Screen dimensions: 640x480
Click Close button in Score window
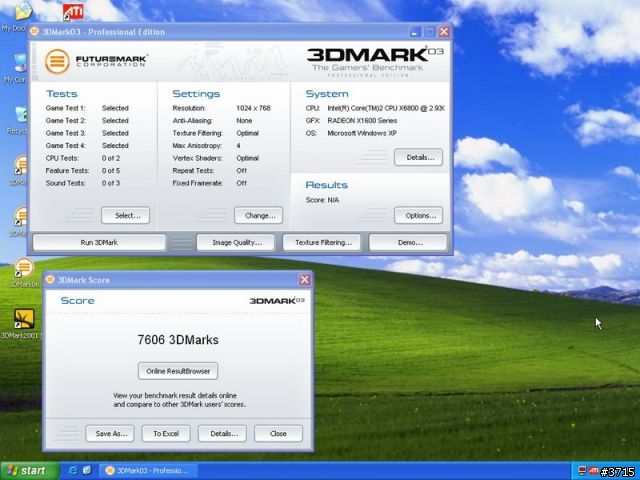point(278,433)
